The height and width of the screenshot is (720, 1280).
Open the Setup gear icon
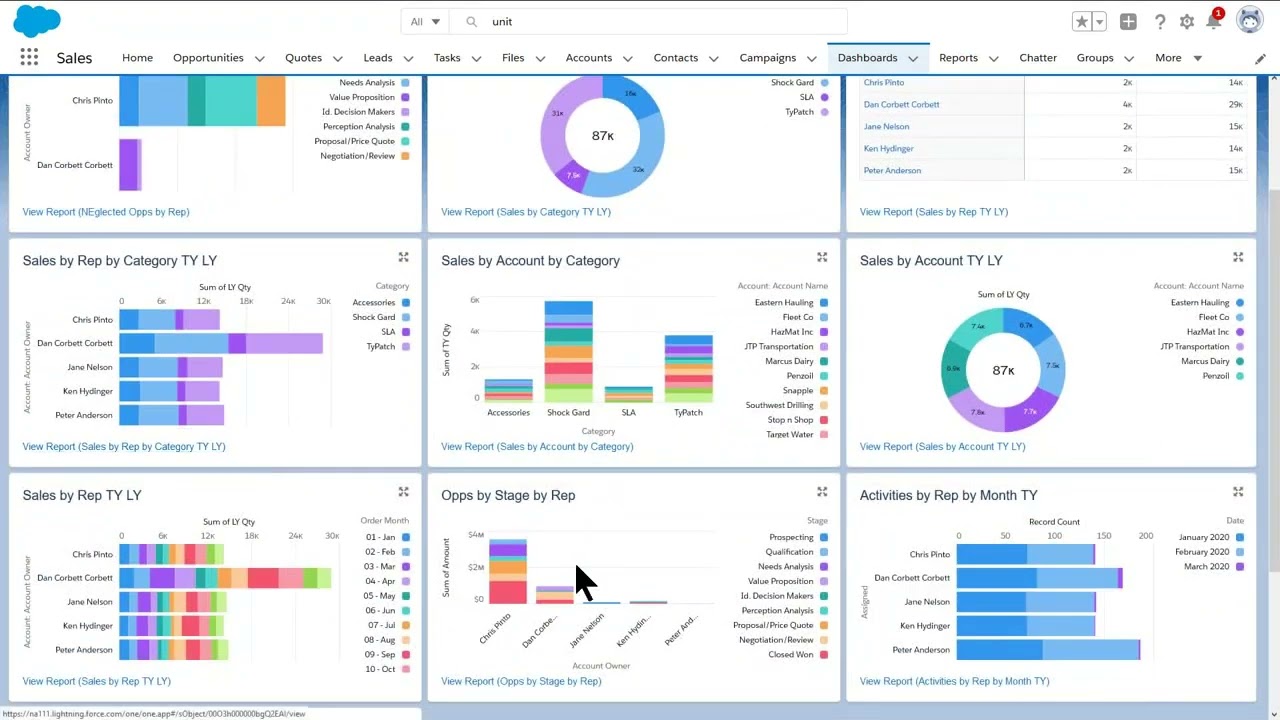tap(1187, 22)
